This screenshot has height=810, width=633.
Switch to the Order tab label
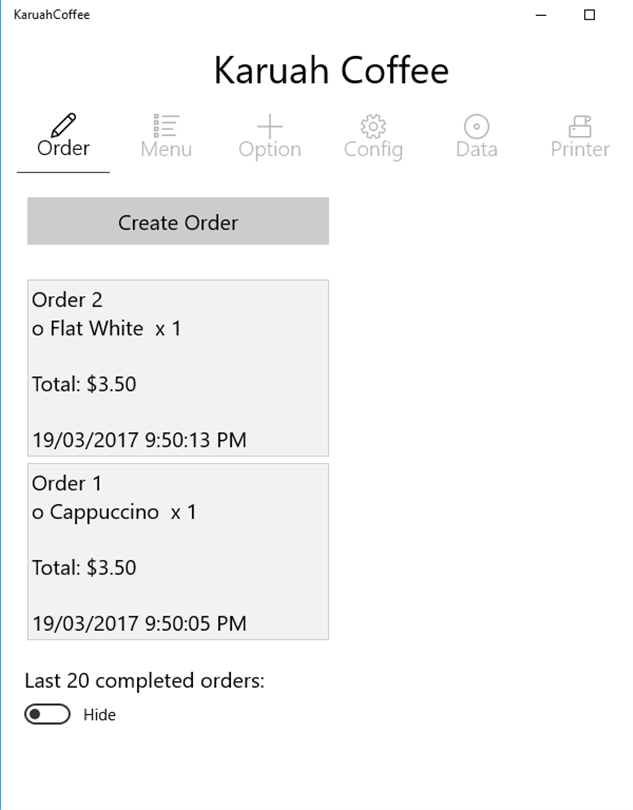tap(63, 149)
